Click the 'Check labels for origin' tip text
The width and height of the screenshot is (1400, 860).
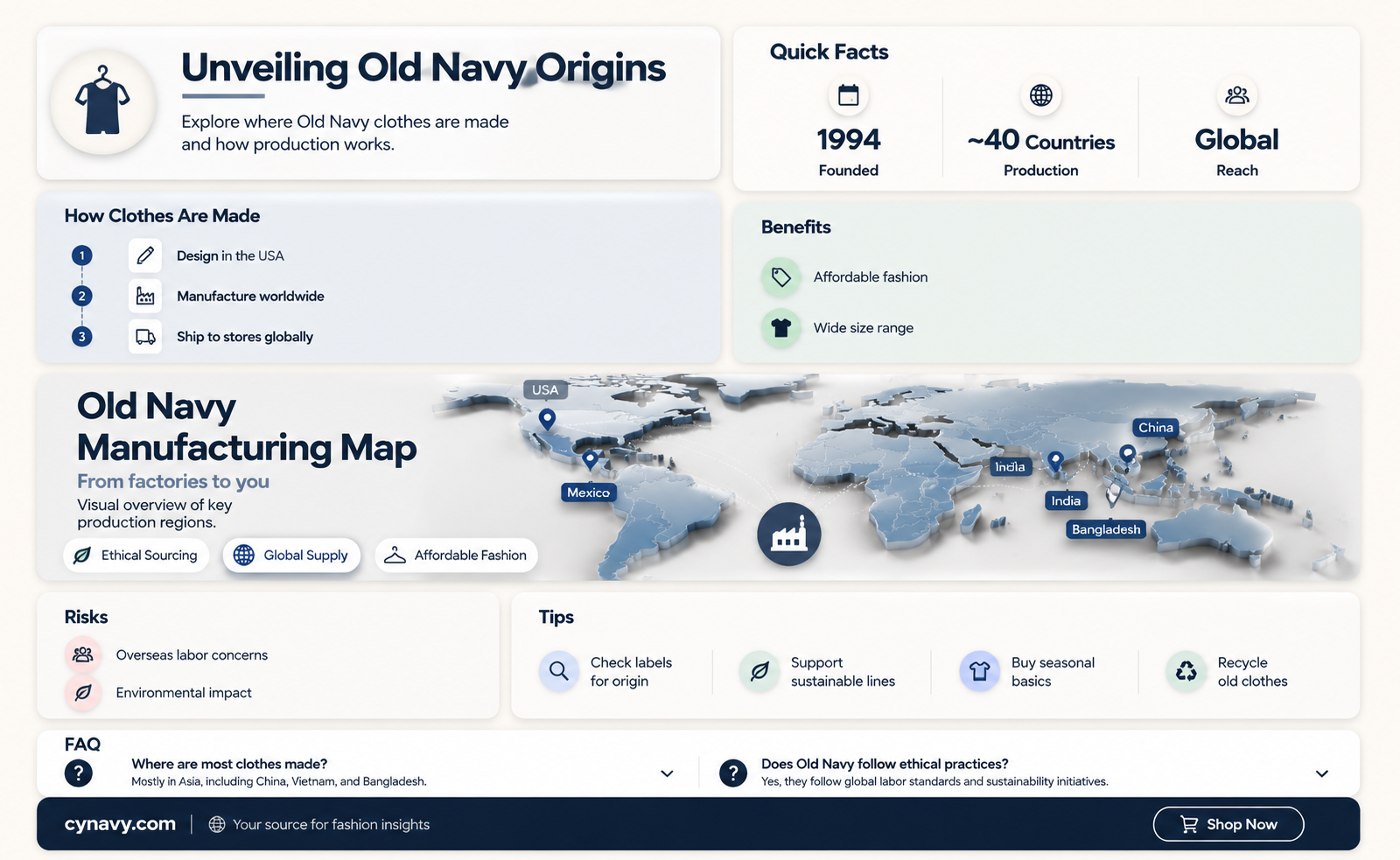click(632, 672)
